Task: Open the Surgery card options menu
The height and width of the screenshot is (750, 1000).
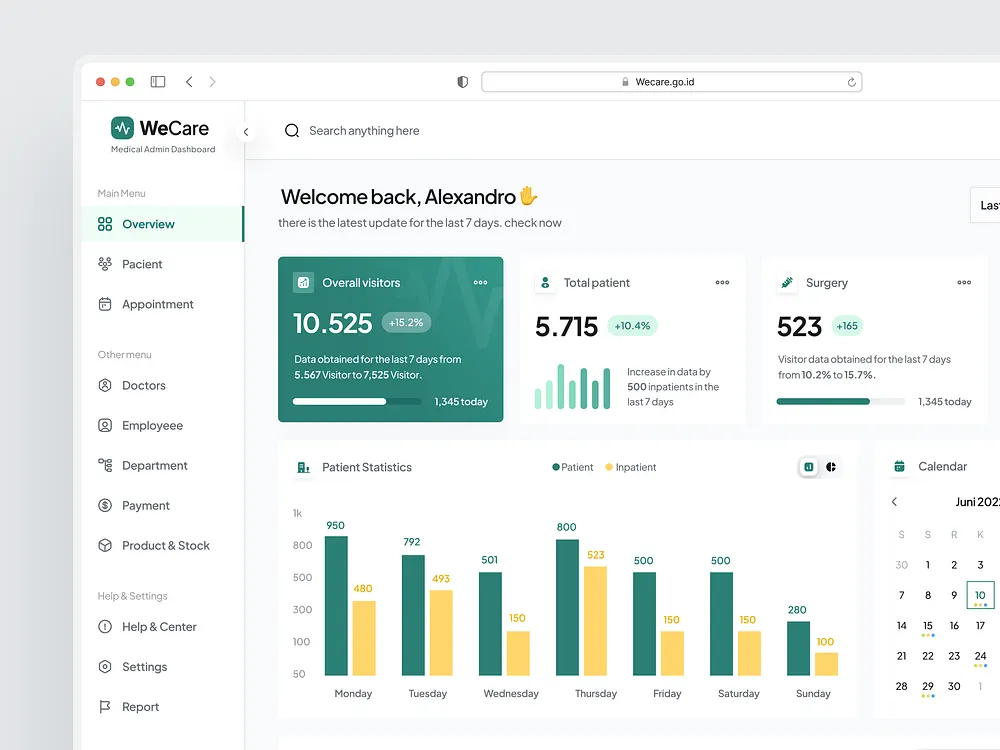Action: (x=963, y=282)
